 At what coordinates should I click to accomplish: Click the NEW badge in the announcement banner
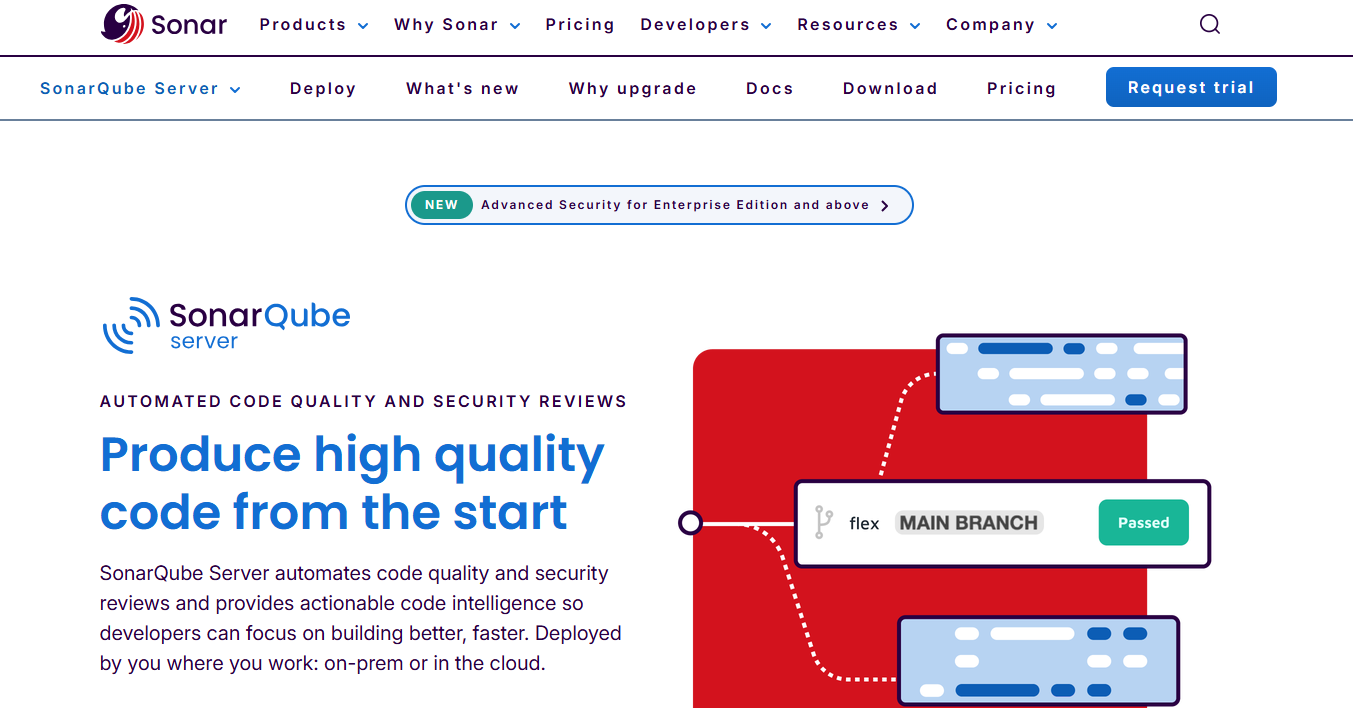tap(441, 205)
